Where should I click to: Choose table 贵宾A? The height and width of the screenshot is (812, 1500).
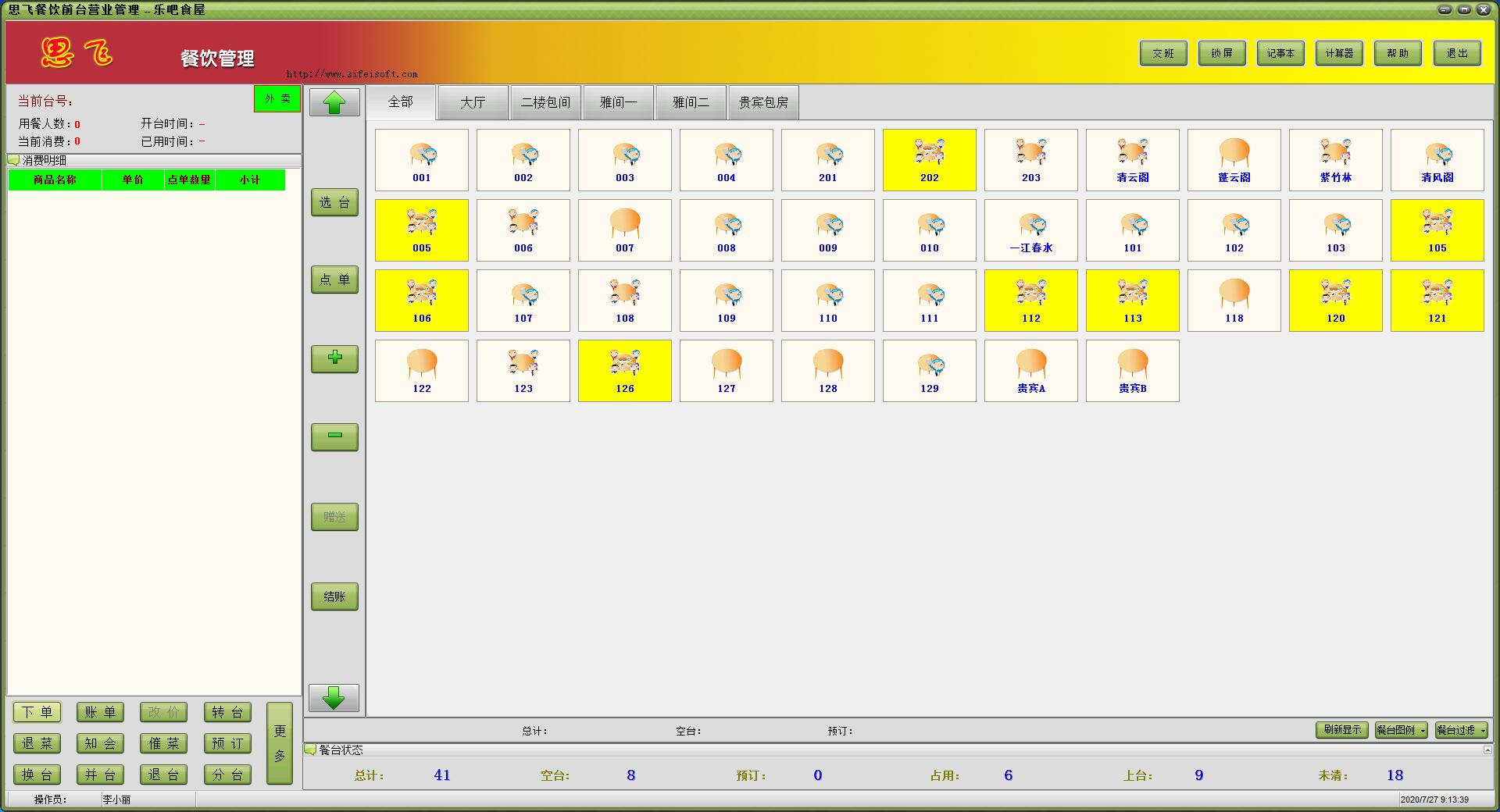click(1030, 370)
